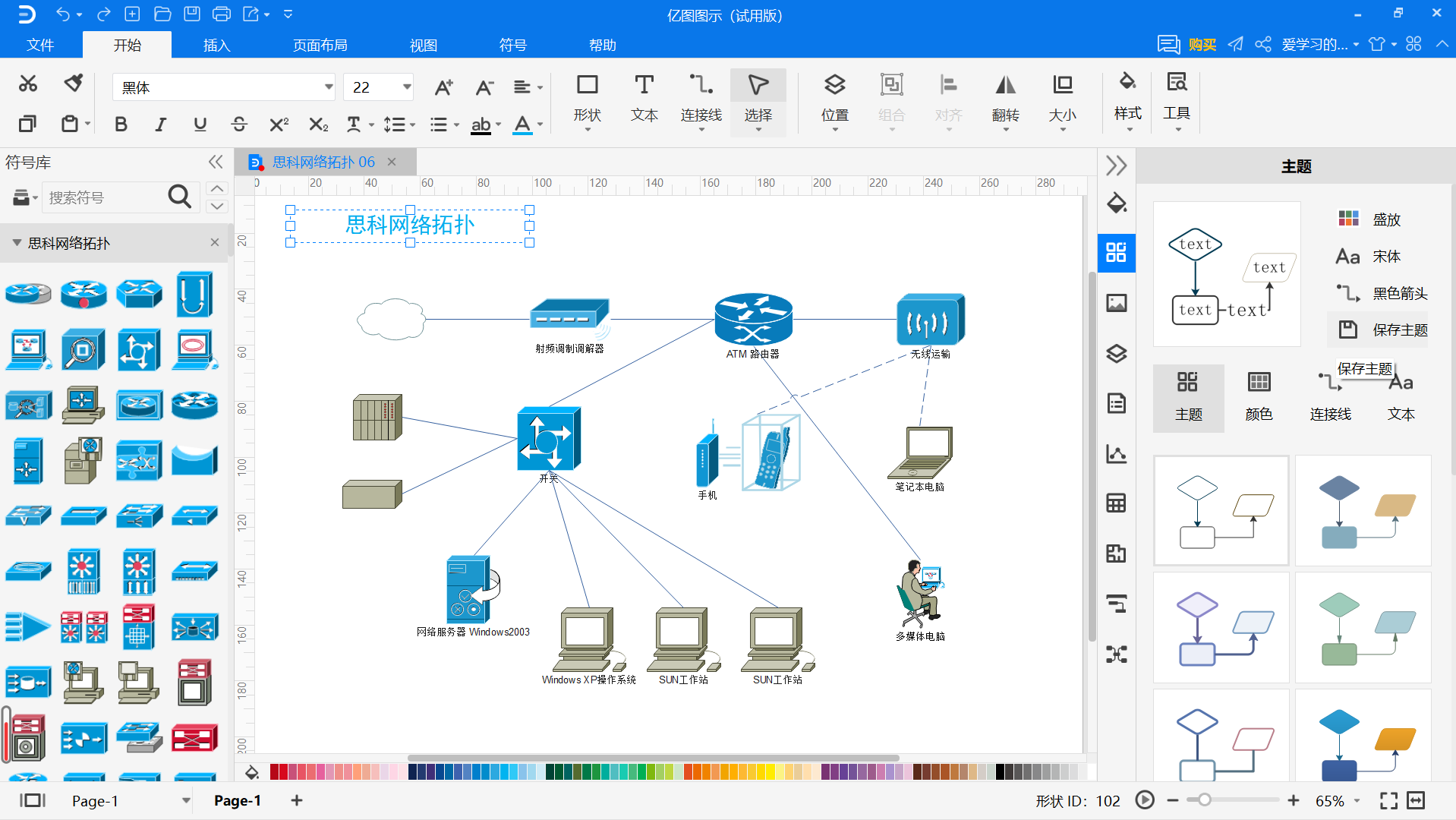Click the black swatch in color palette
This screenshot has width=1456, height=820.
click(x=1000, y=772)
